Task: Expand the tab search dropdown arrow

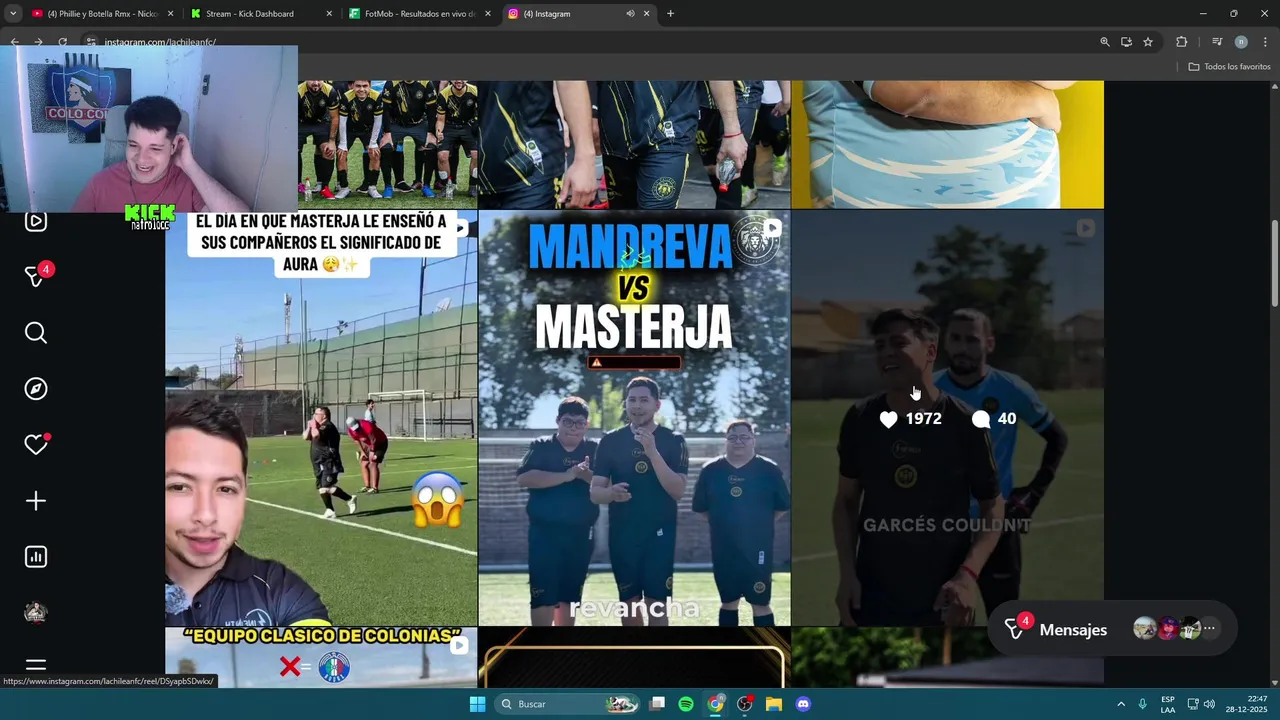Action: pyautogui.click(x=13, y=14)
